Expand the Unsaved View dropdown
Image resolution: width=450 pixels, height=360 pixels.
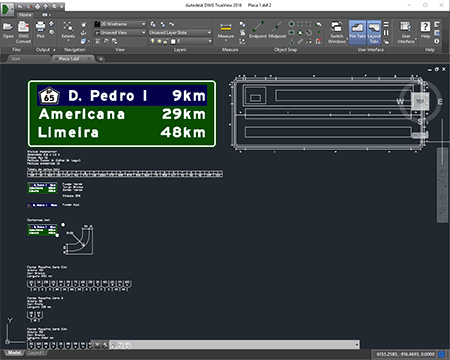click(120, 32)
